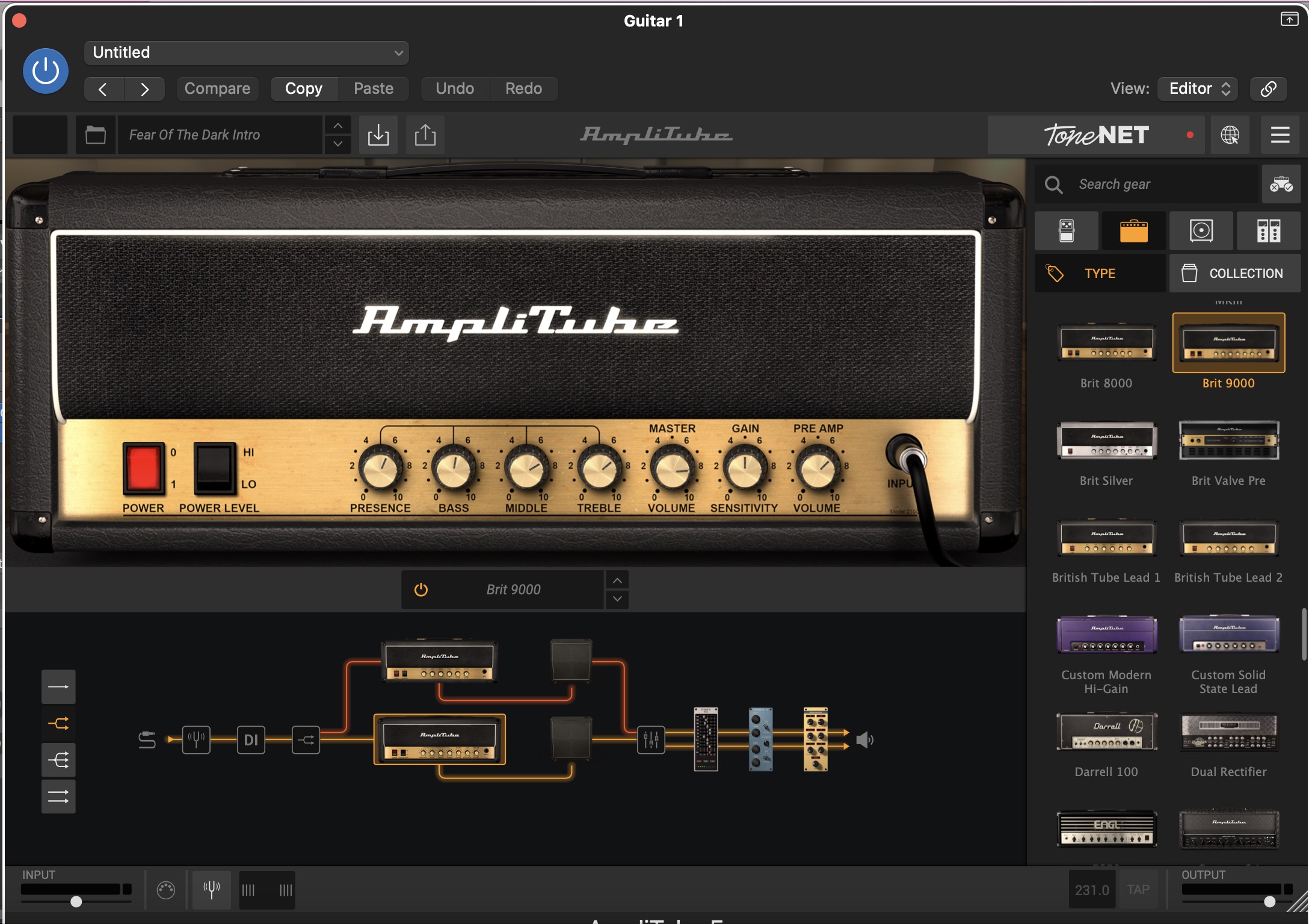
Task: Select the Brit 8000 amp thumbnail
Action: [1106, 343]
